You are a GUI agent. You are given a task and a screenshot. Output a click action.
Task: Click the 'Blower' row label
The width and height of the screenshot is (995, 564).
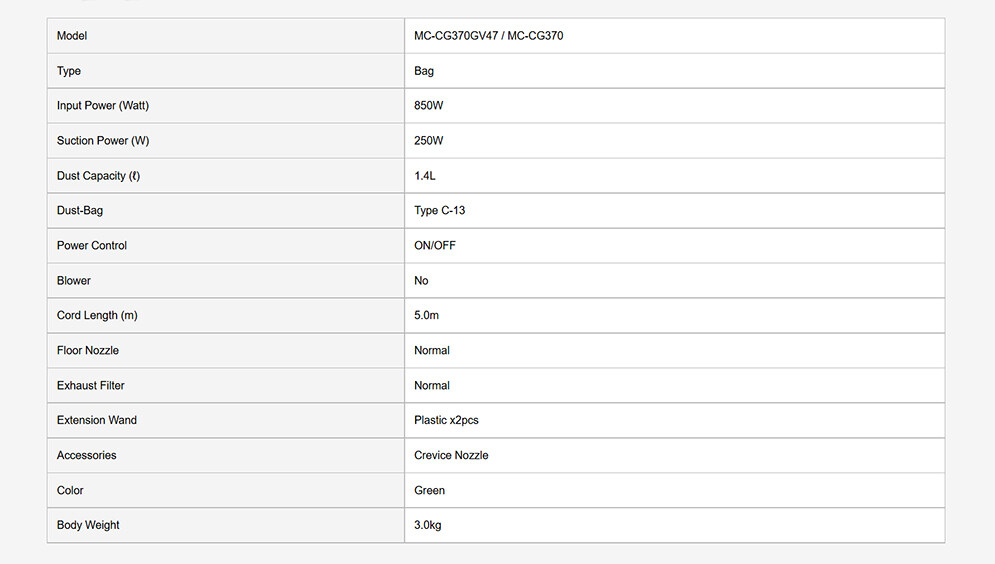tap(74, 281)
